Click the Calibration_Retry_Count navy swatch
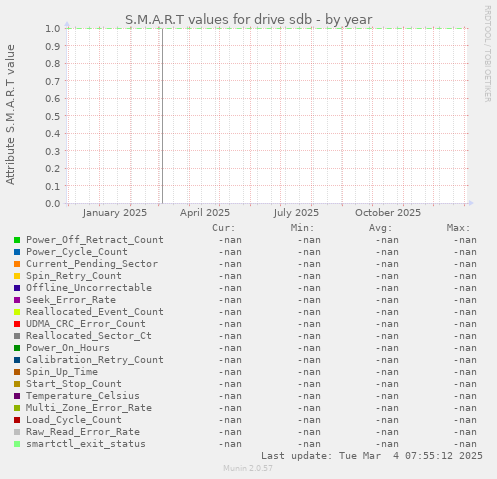The height and width of the screenshot is (479, 497). pyautogui.click(x=17, y=360)
